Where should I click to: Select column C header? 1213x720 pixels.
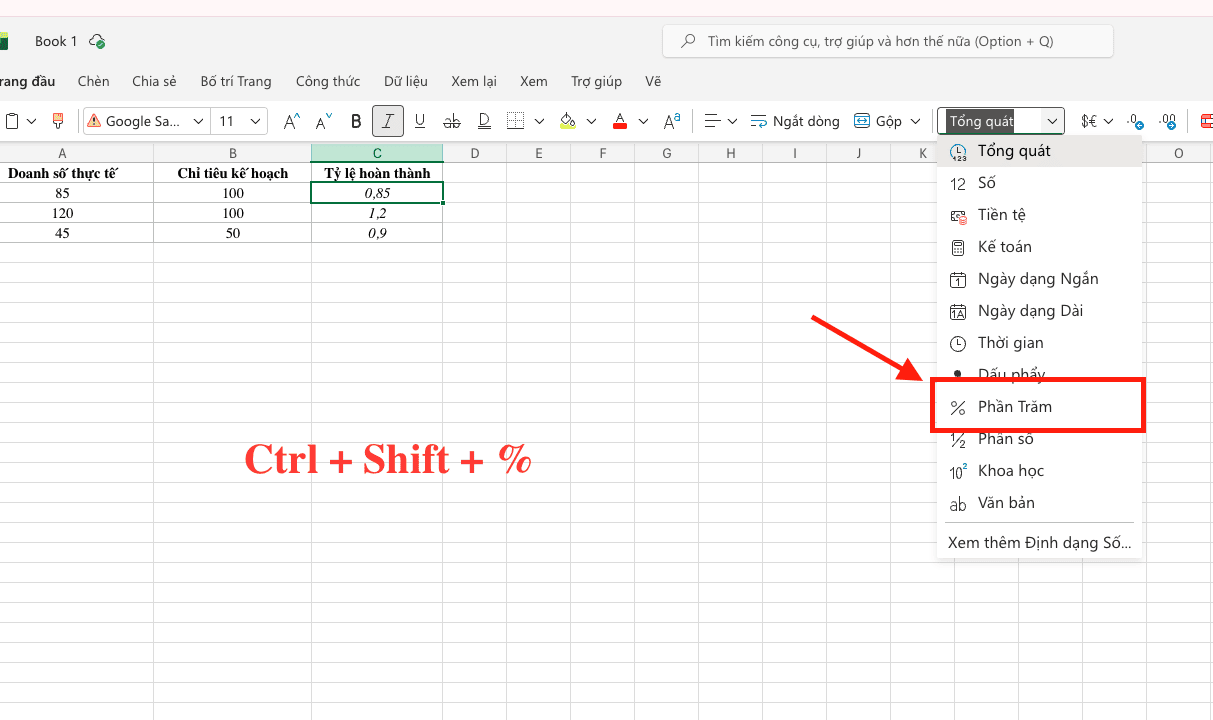[377, 153]
